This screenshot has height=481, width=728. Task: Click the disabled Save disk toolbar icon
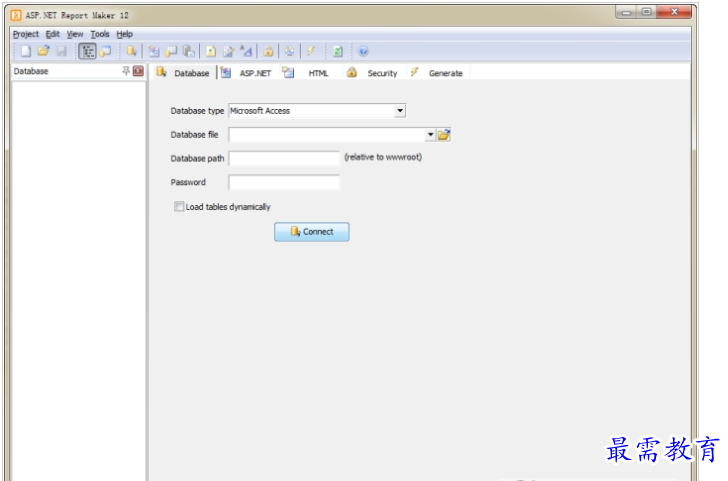click(61, 51)
